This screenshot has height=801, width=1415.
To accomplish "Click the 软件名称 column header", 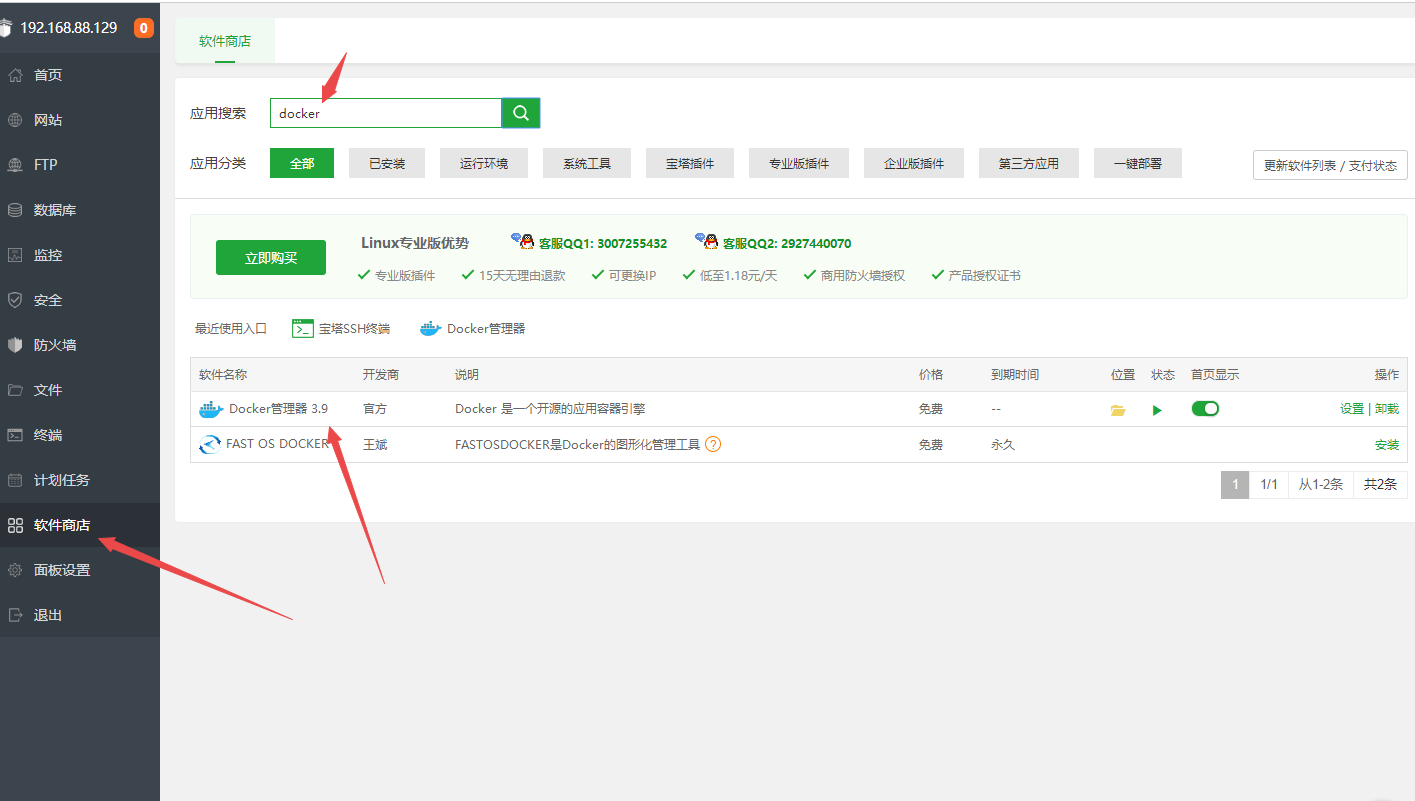I will point(223,374).
